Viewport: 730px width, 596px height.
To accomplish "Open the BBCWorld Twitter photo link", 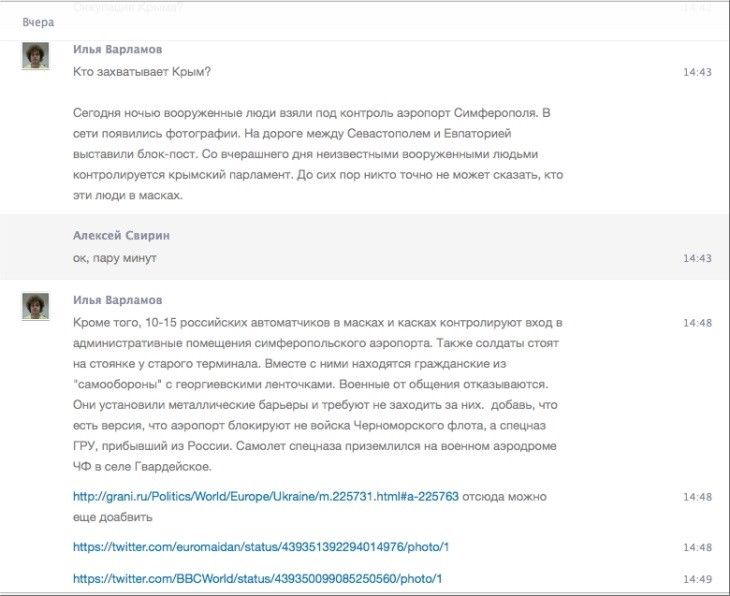I will (257, 579).
